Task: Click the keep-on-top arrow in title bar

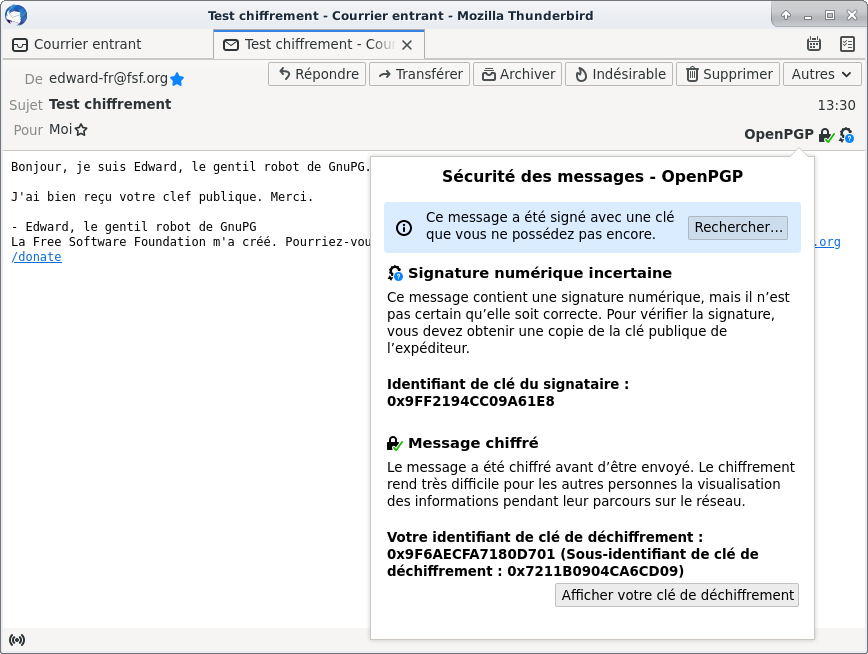Action: [x=786, y=15]
